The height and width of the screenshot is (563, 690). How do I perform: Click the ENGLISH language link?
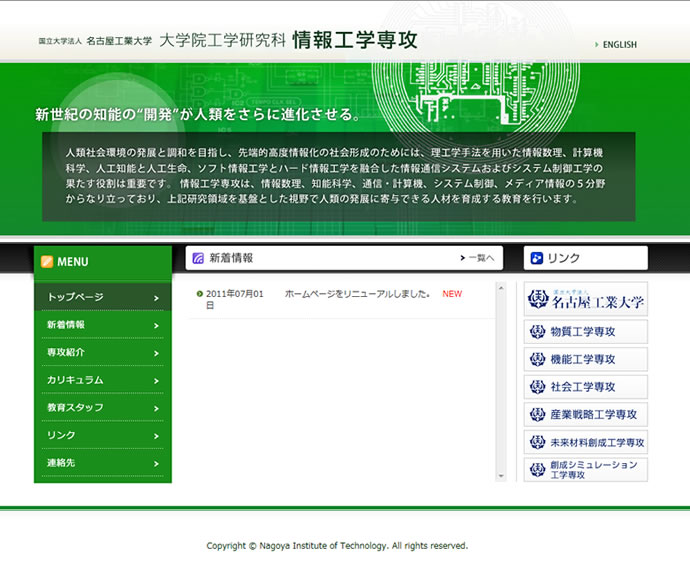click(620, 44)
